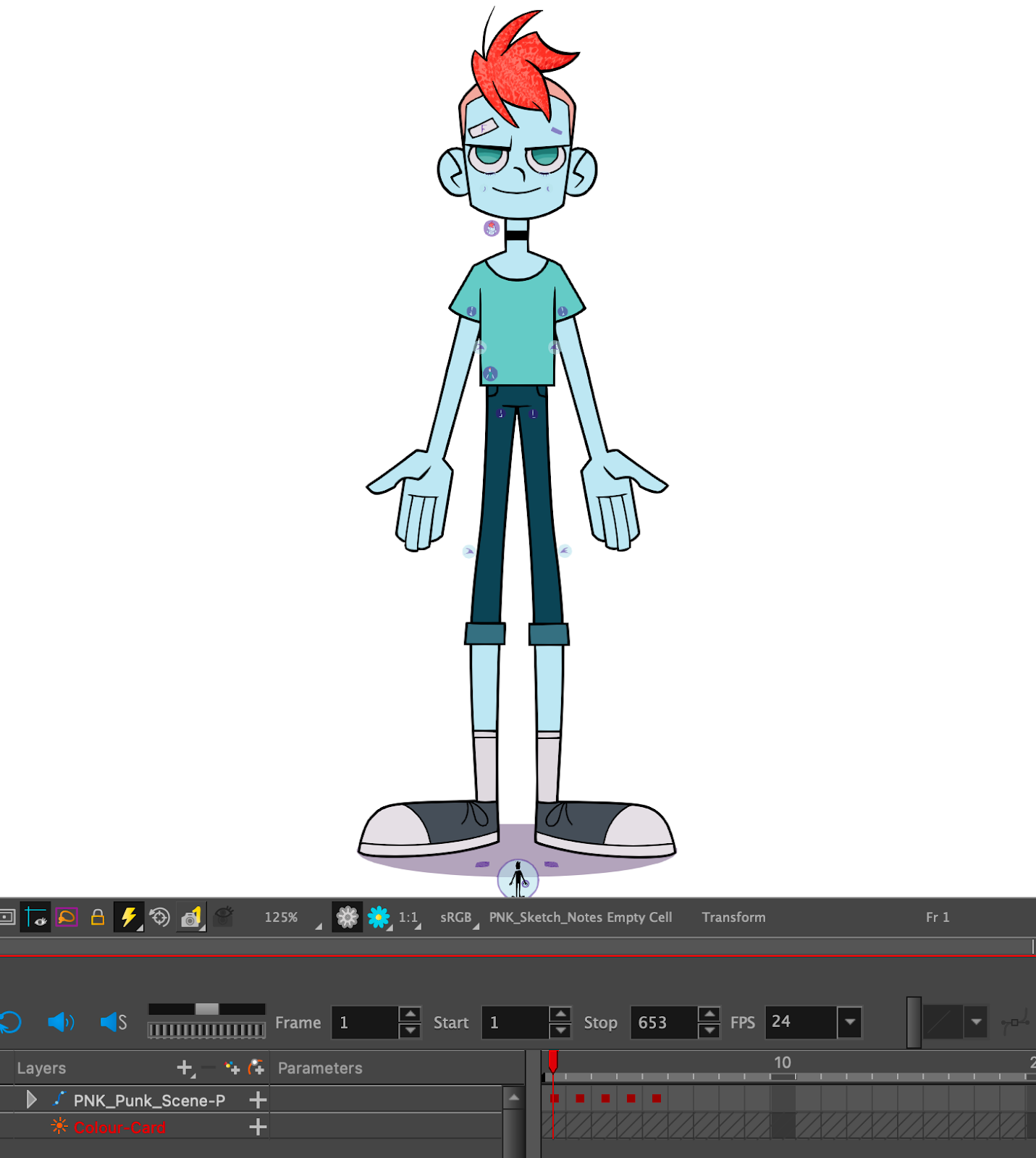Increase the Stop frame value by one
This screenshot has height=1158, width=1036.
[709, 1014]
